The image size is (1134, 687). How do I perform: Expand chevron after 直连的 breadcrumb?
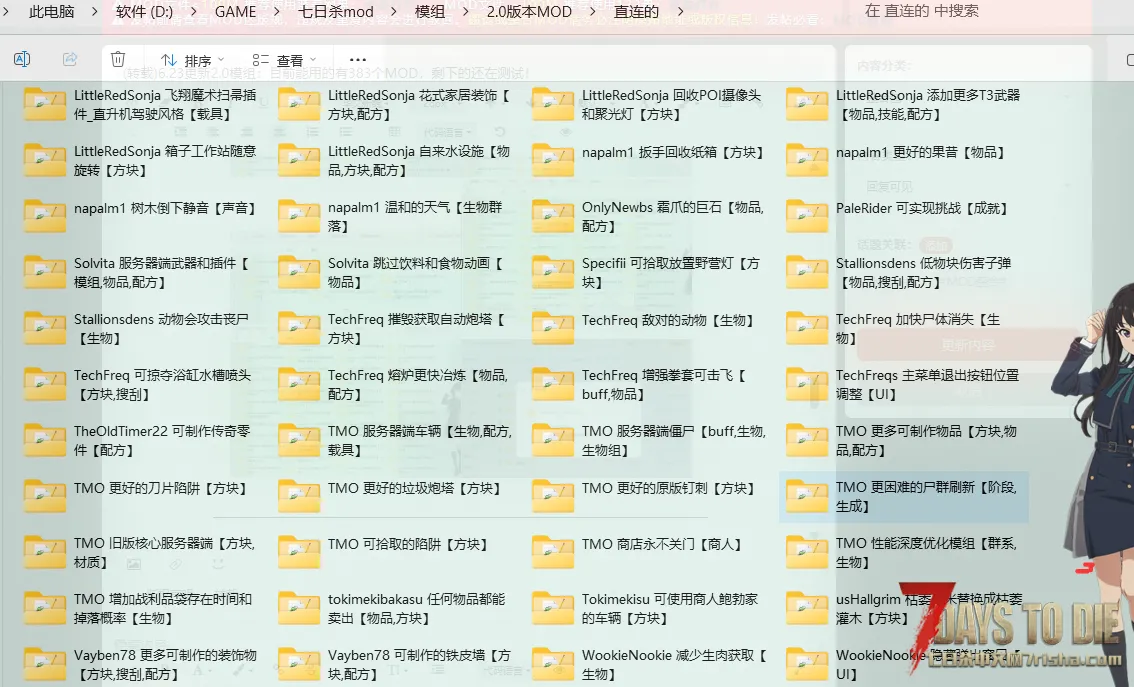[680, 12]
